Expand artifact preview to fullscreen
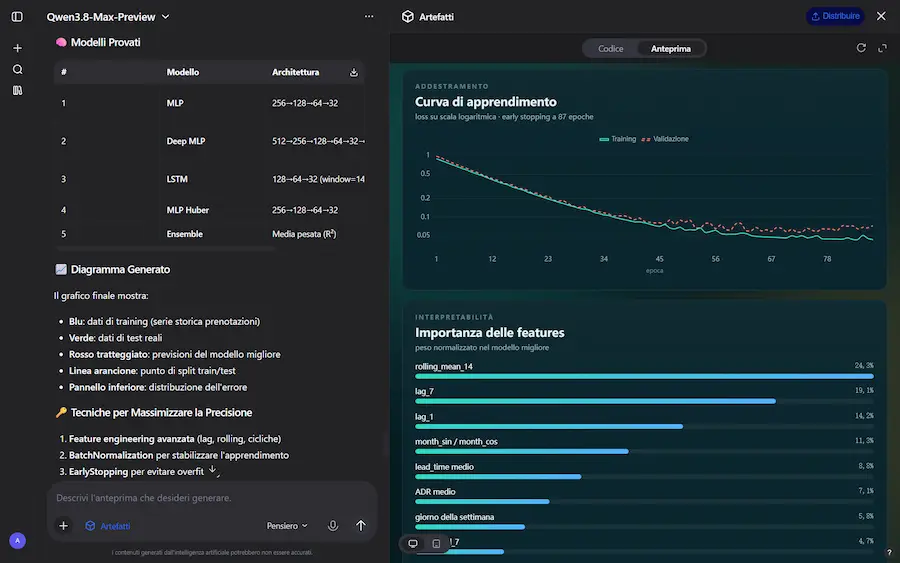 tap(882, 48)
